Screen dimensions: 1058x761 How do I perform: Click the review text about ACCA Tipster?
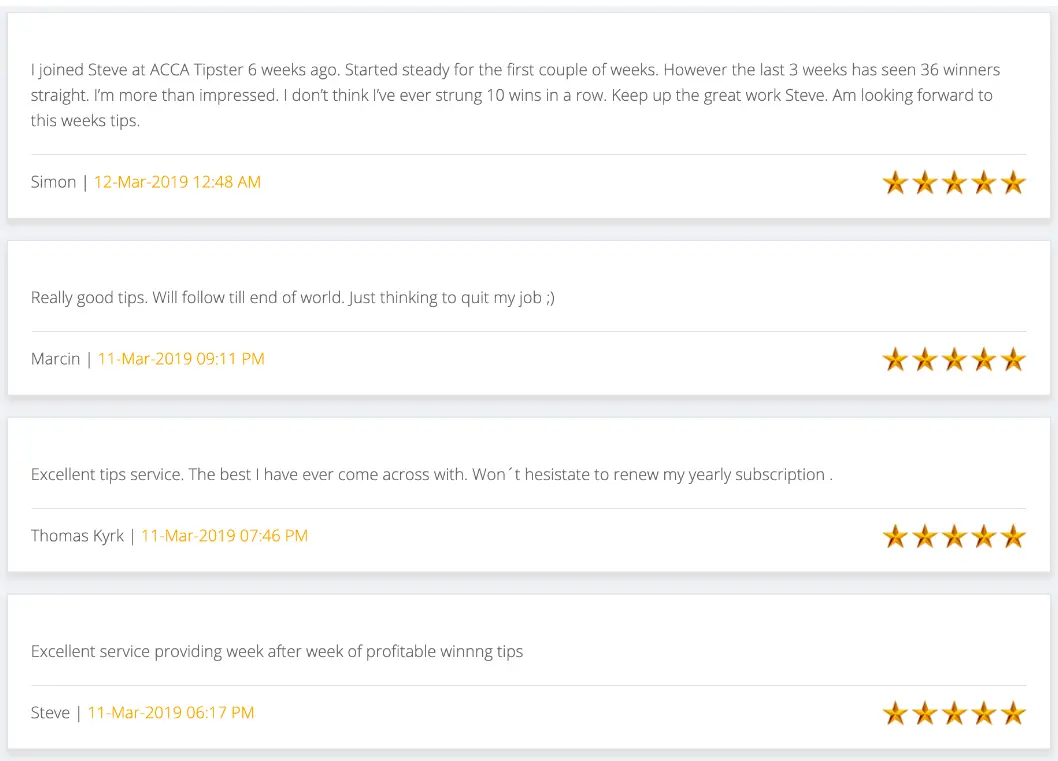(516, 95)
